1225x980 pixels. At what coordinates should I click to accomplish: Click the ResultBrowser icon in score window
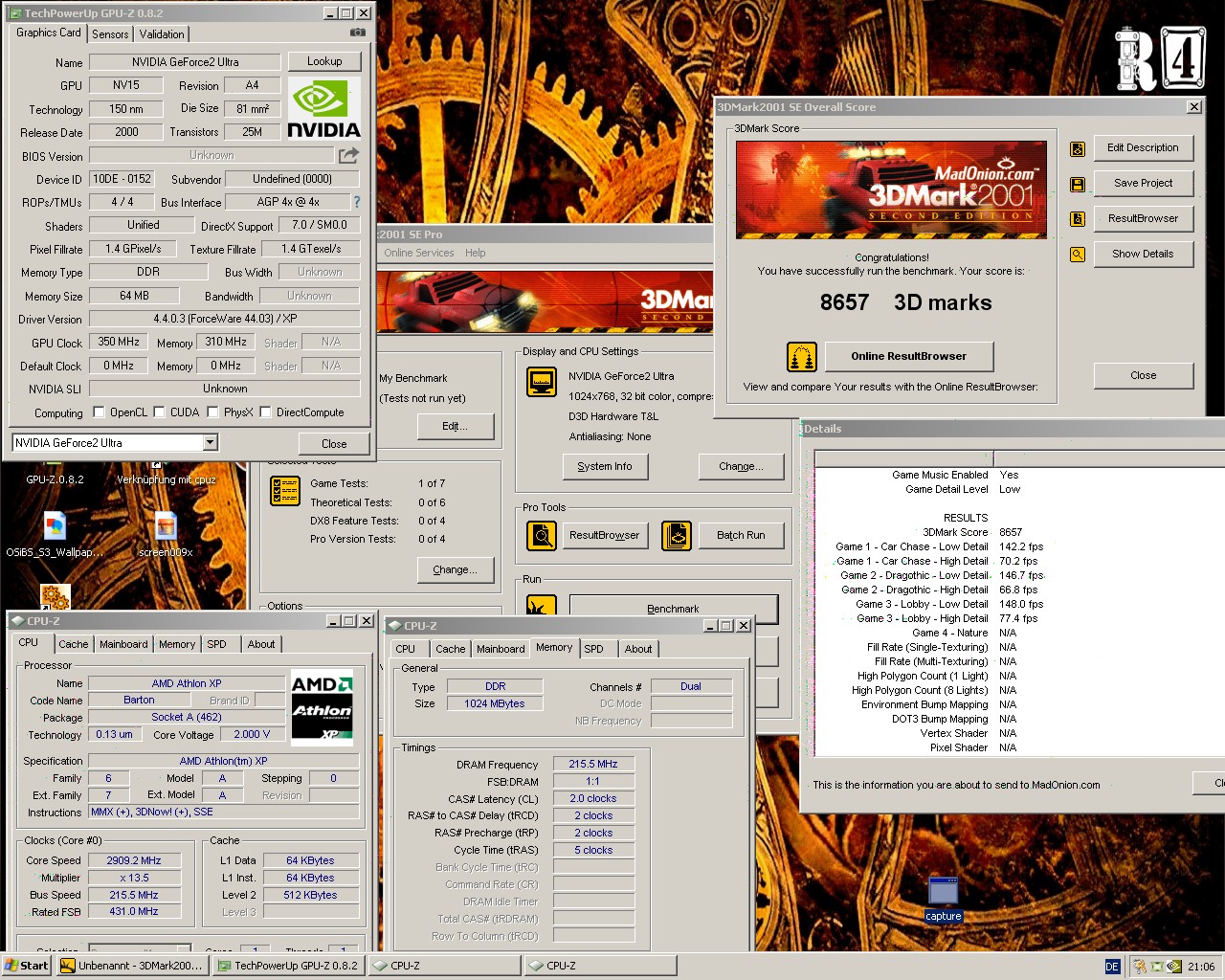[x=1078, y=219]
